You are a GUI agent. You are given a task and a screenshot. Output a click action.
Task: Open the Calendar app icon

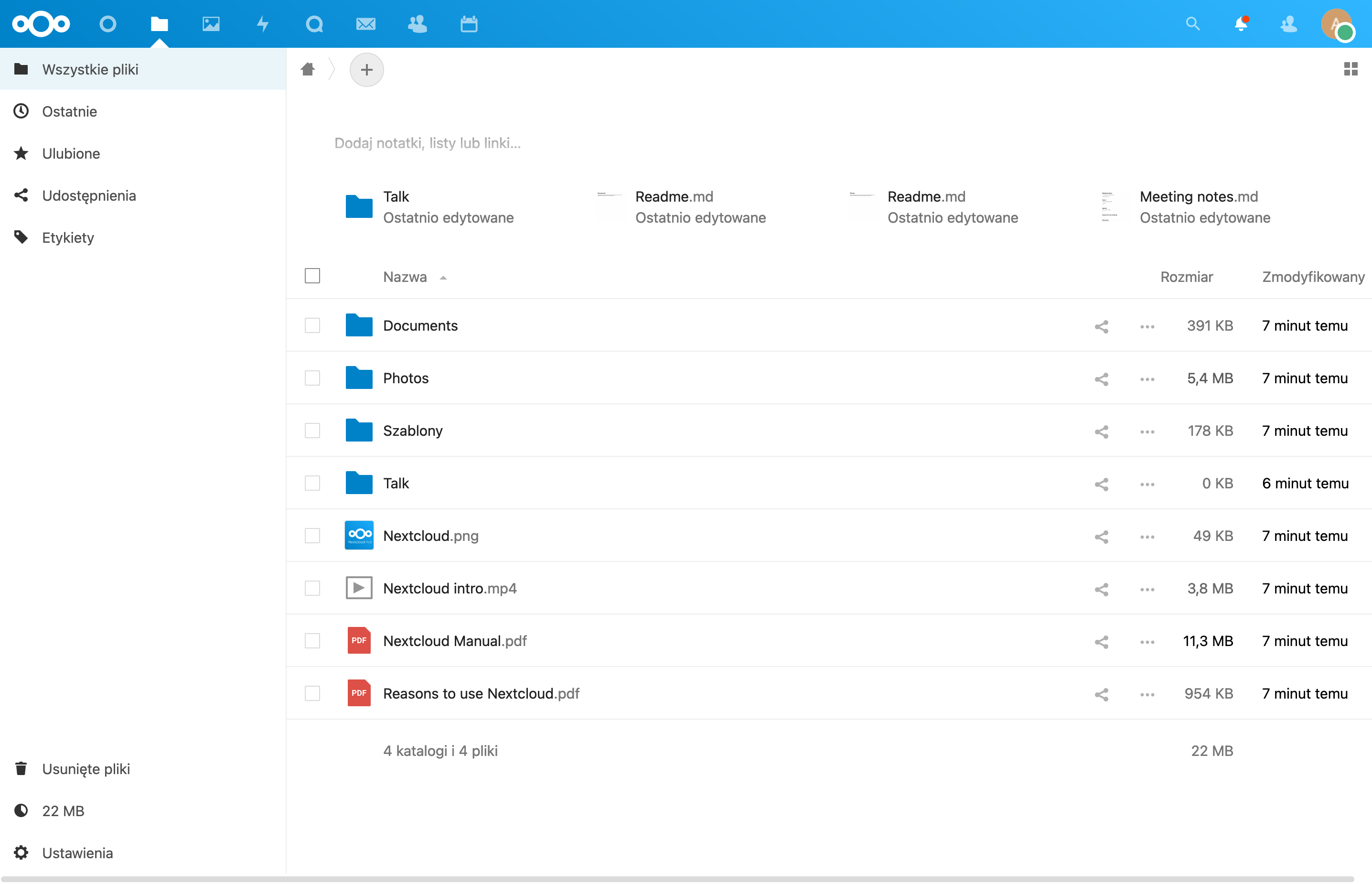pos(469,23)
